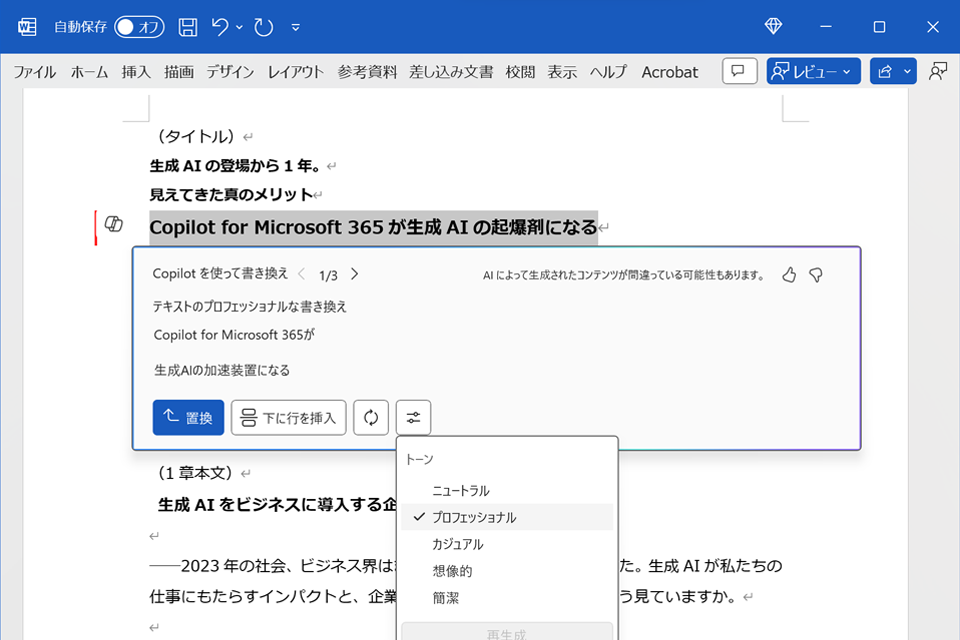Open the 参考資料 ribbon tab
The image size is (960, 640).
click(x=367, y=72)
